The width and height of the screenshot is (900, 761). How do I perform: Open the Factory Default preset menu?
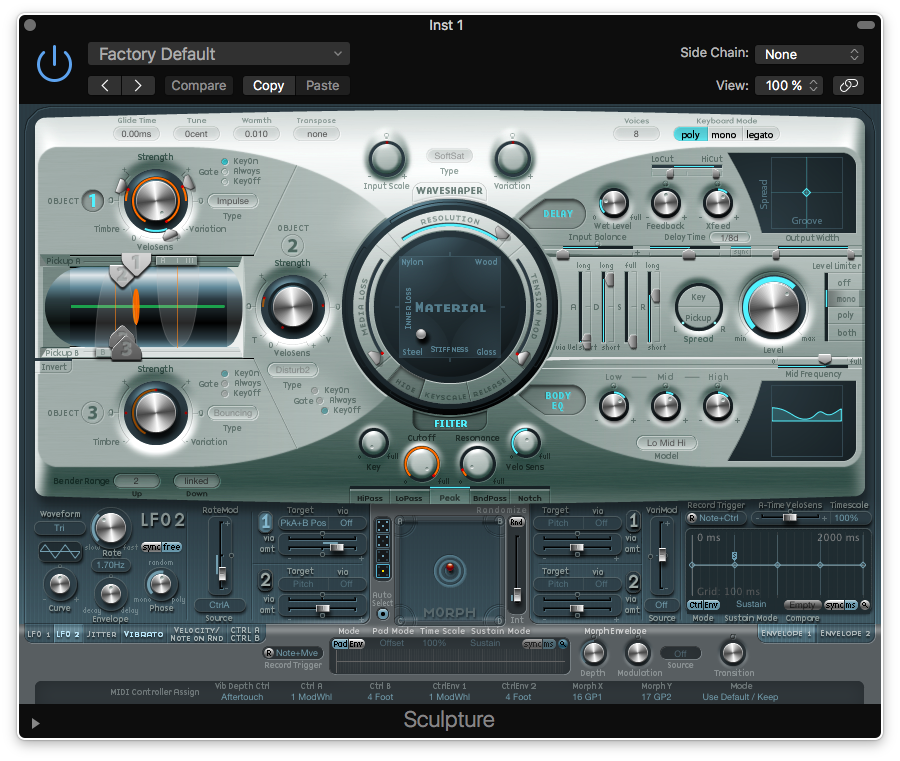(219, 54)
